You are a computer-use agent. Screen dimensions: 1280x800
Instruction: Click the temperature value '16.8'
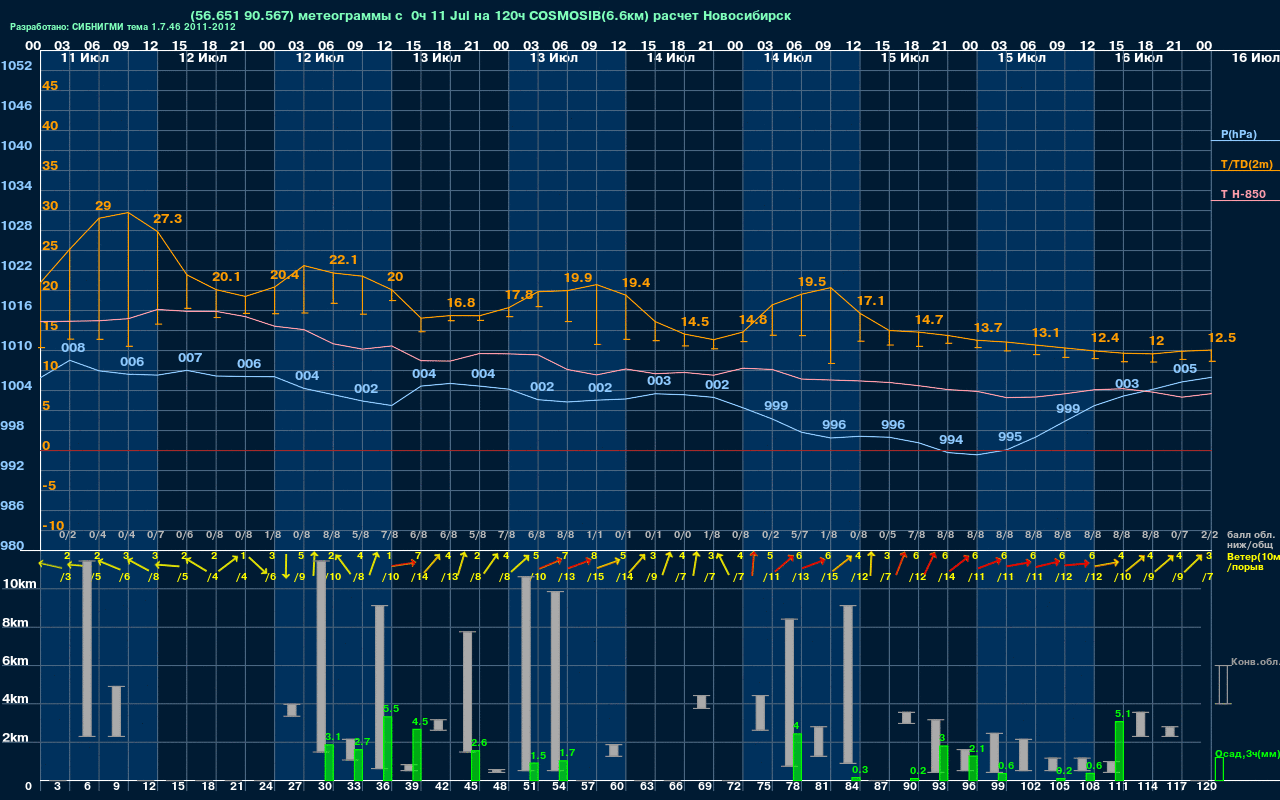pyautogui.click(x=461, y=303)
